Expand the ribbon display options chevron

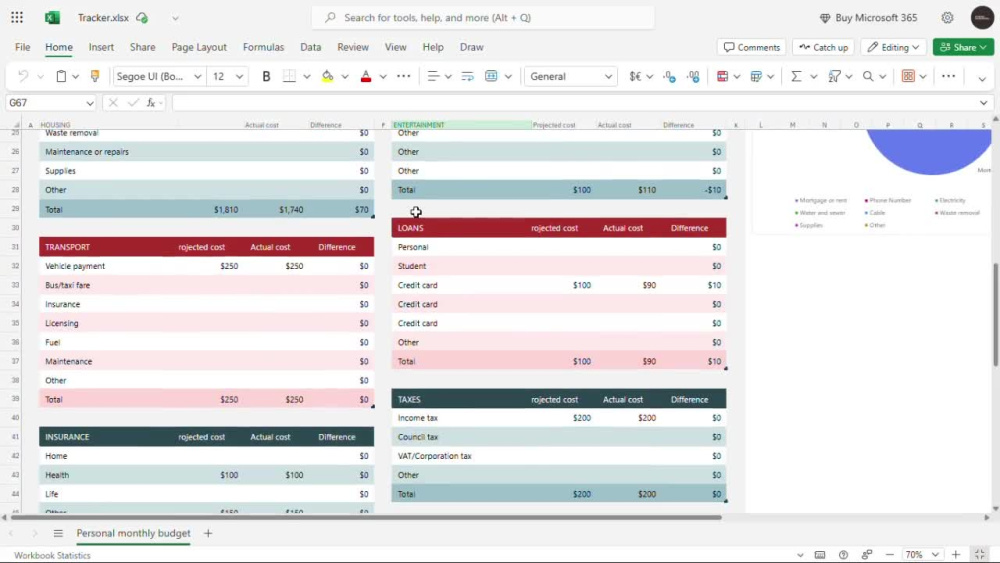click(982, 78)
